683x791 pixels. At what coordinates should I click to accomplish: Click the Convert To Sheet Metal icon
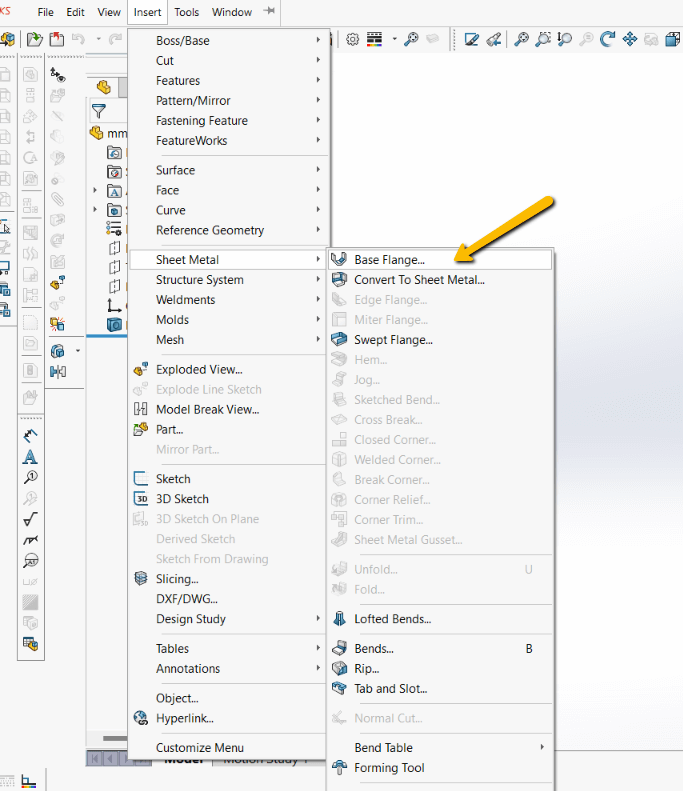339,279
